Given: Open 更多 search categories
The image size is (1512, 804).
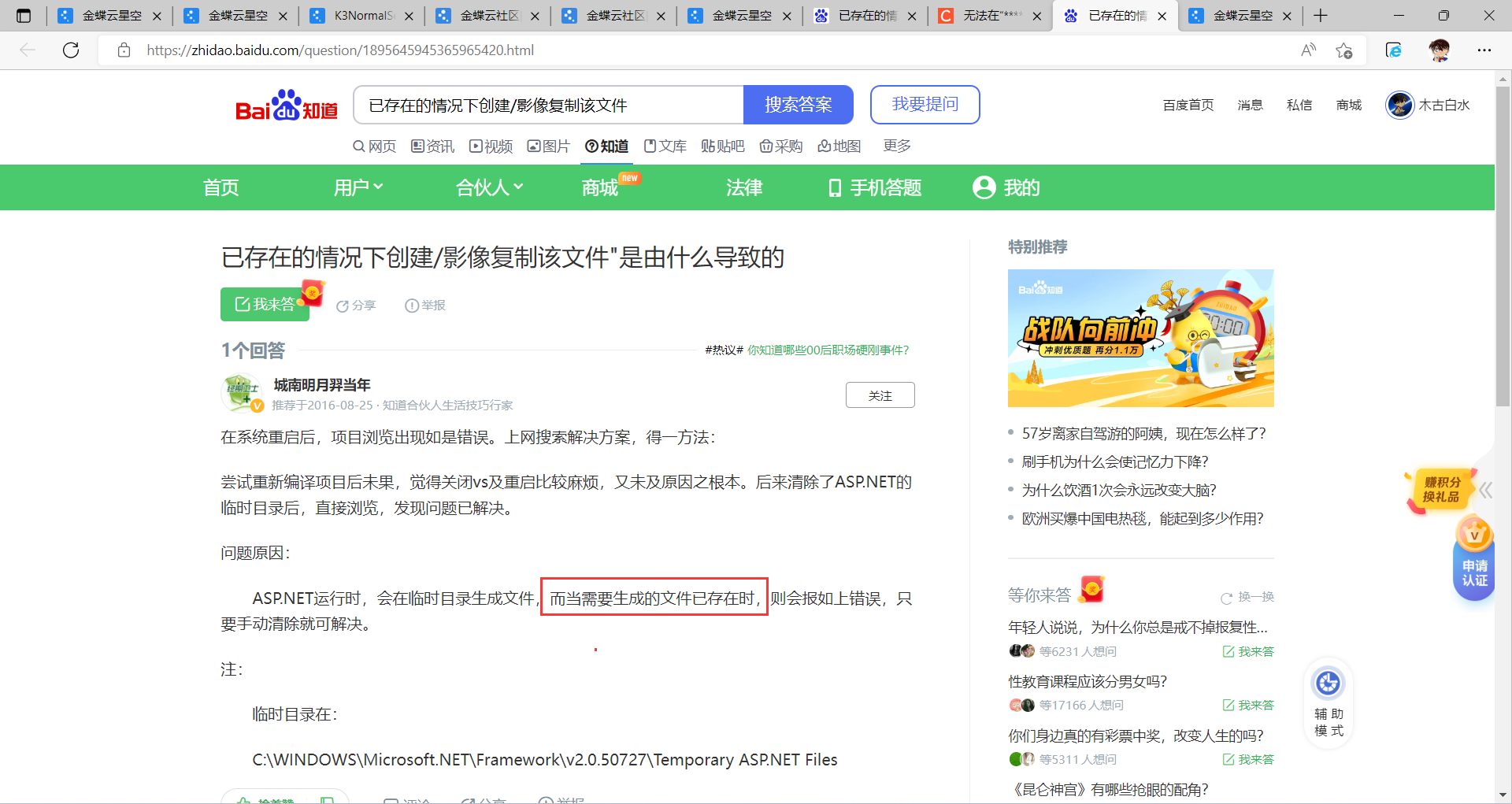Looking at the screenshot, I should (897, 146).
